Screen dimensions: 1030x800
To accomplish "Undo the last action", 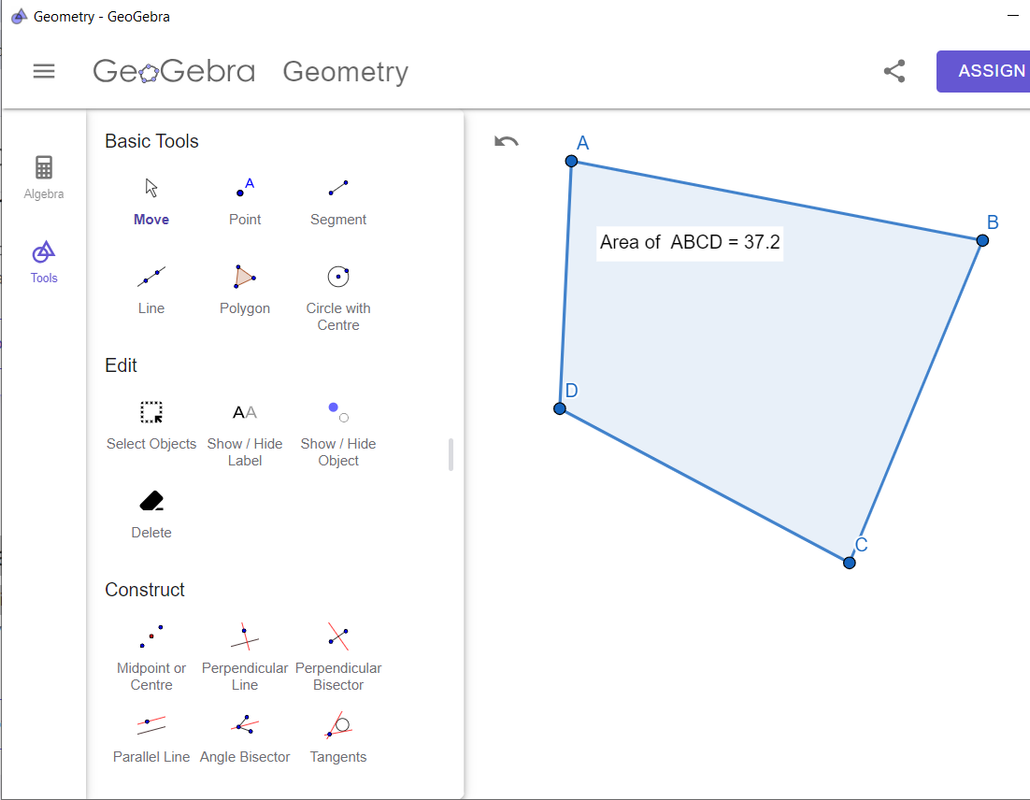I will [x=506, y=141].
